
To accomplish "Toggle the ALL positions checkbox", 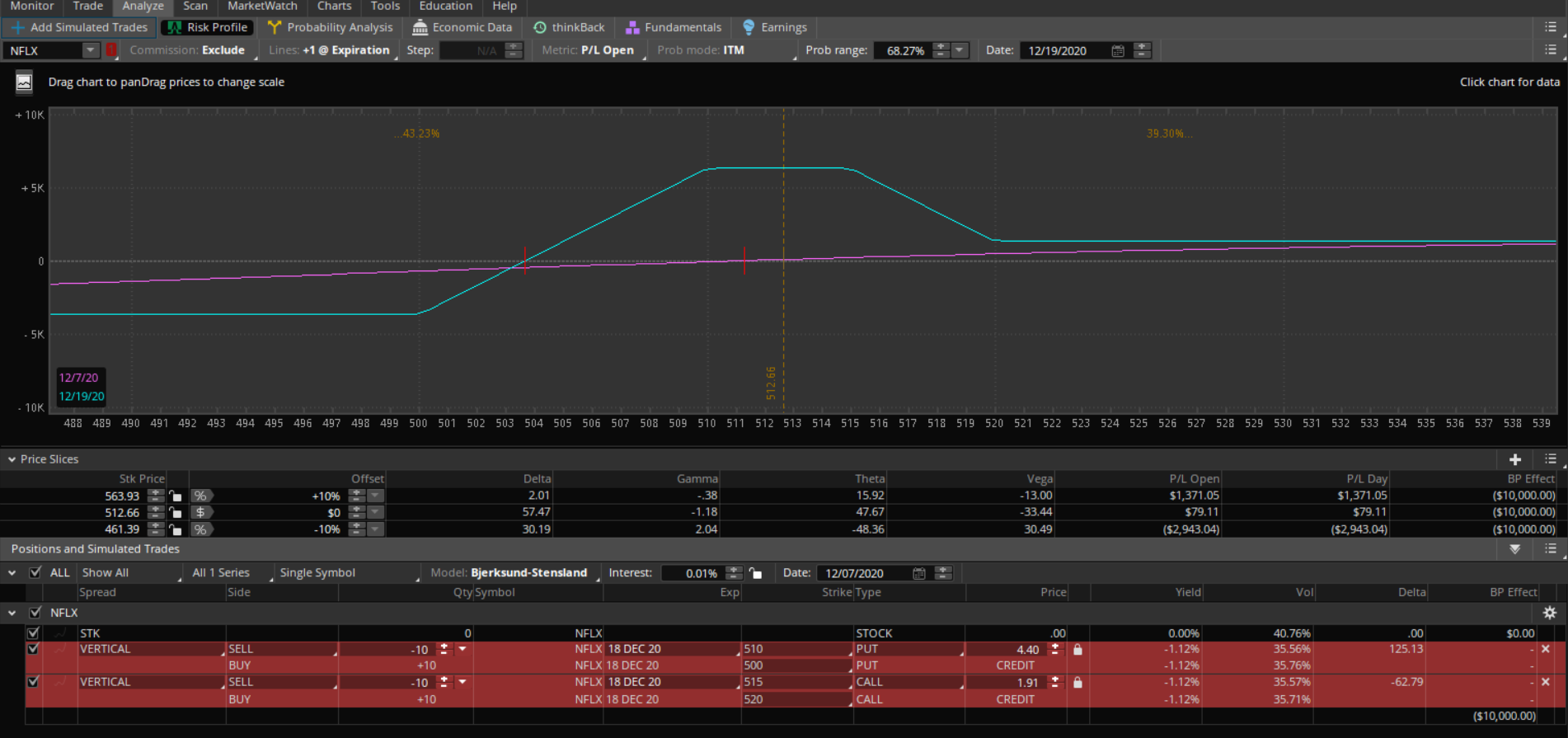I will pos(35,572).
